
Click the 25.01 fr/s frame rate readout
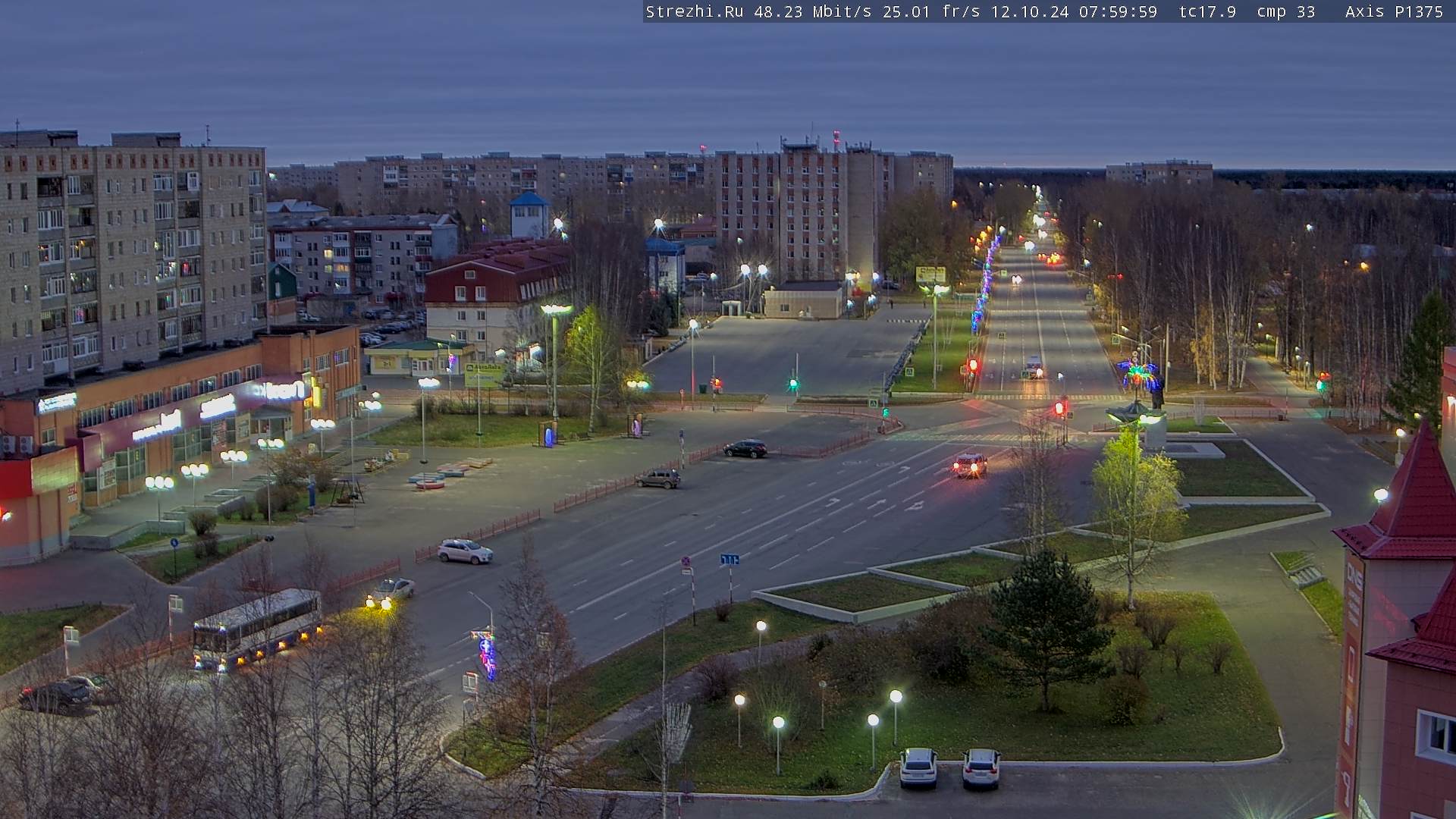click(931, 11)
